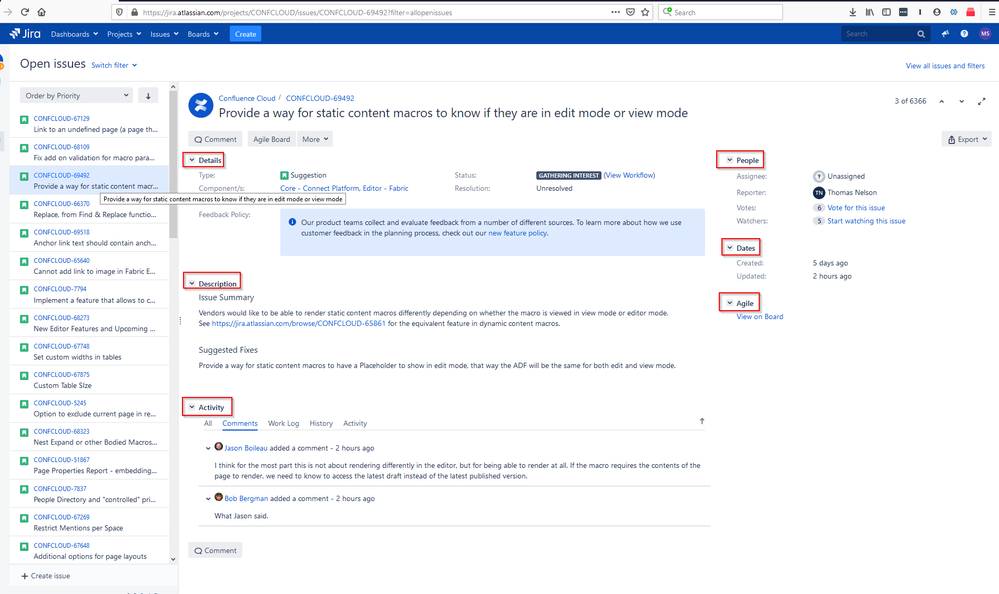Image resolution: width=999 pixels, height=594 pixels.
Task: Open Jira feedback megaphone icon
Action: [945, 34]
